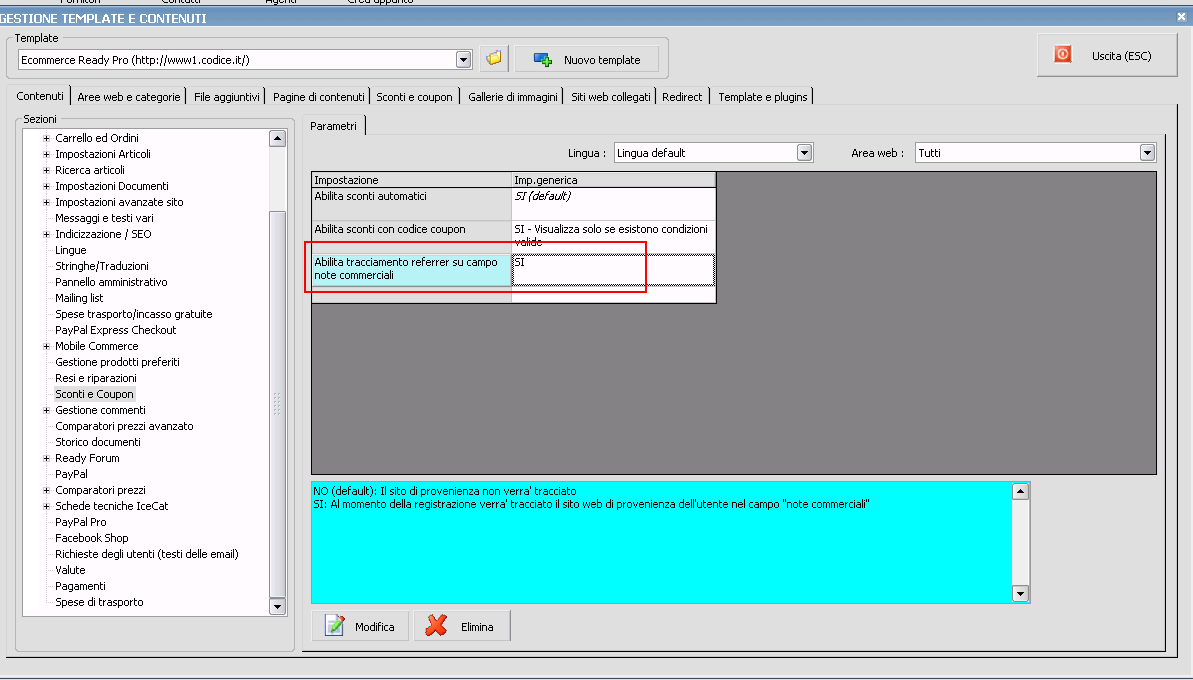Select the Parametri tab
1193x680 pixels.
pyautogui.click(x=333, y=126)
